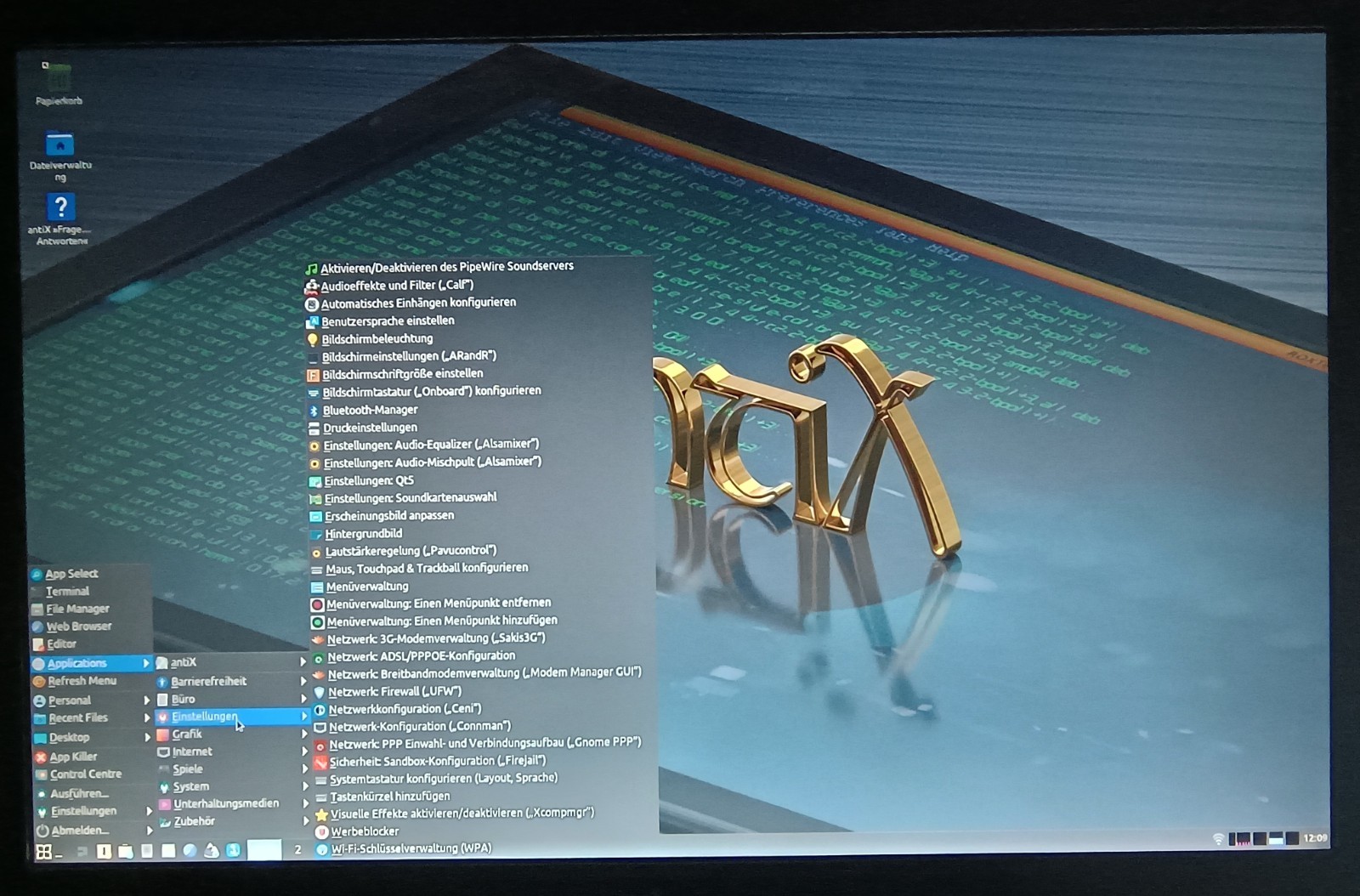Click the Audioeffekte und Filter (Calf) icon
Viewport: 1360px width, 896px height.
pyautogui.click(x=311, y=286)
